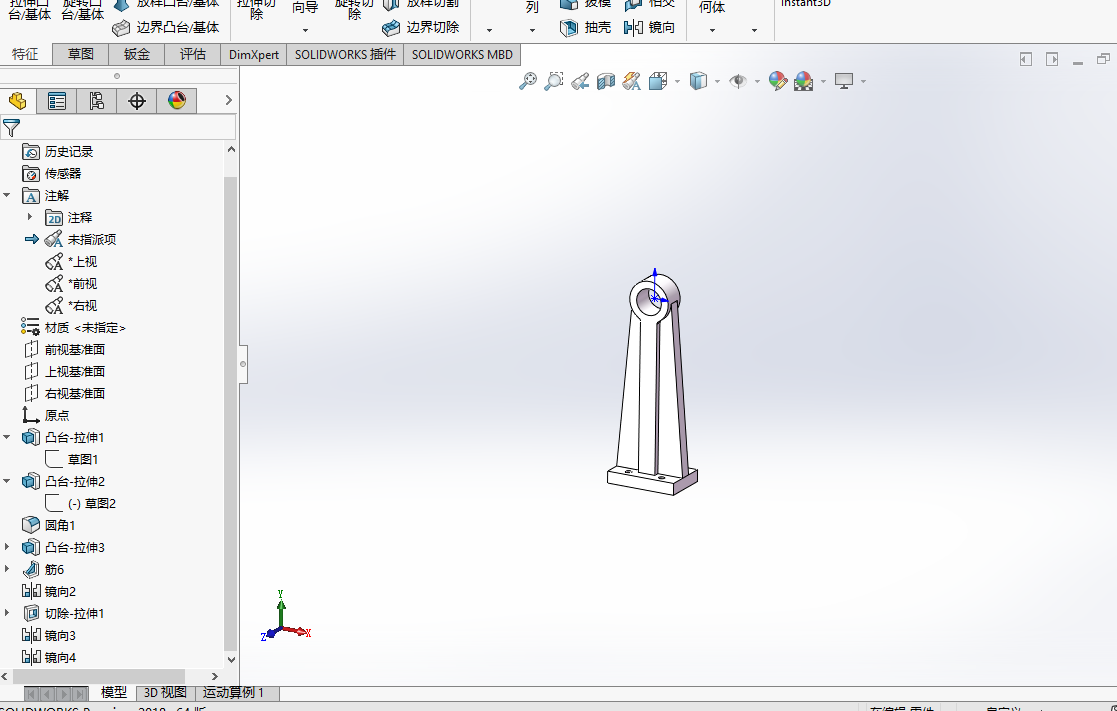The height and width of the screenshot is (711, 1117).
Task: Open the Display Style dropdown arrow
Action: [717, 82]
